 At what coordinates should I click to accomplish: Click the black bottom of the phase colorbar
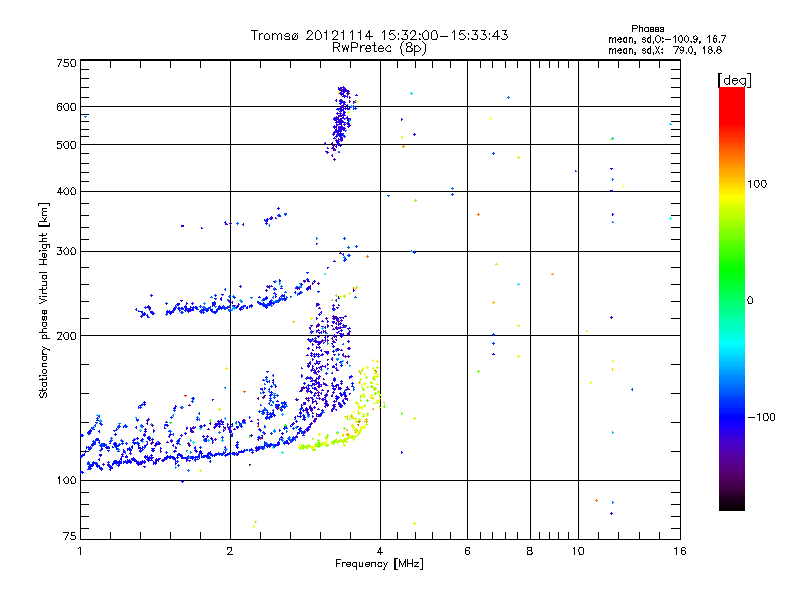click(732, 503)
